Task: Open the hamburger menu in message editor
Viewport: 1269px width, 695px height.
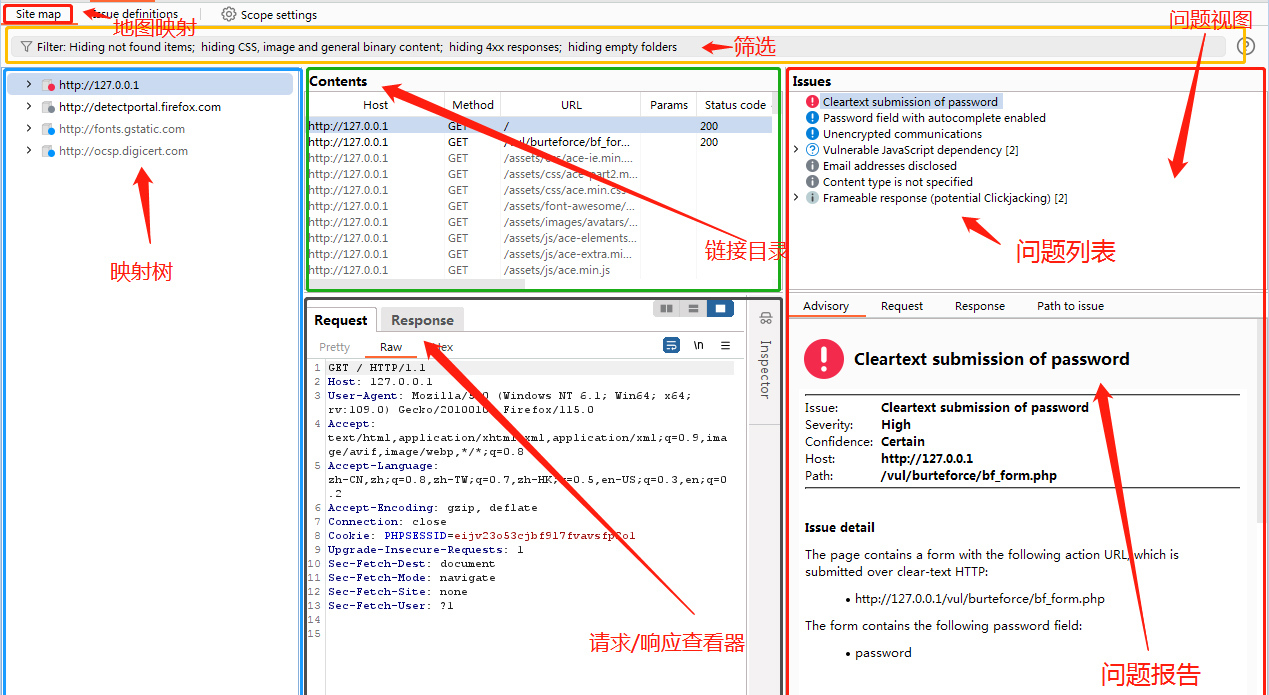Action: click(x=726, y=346)
